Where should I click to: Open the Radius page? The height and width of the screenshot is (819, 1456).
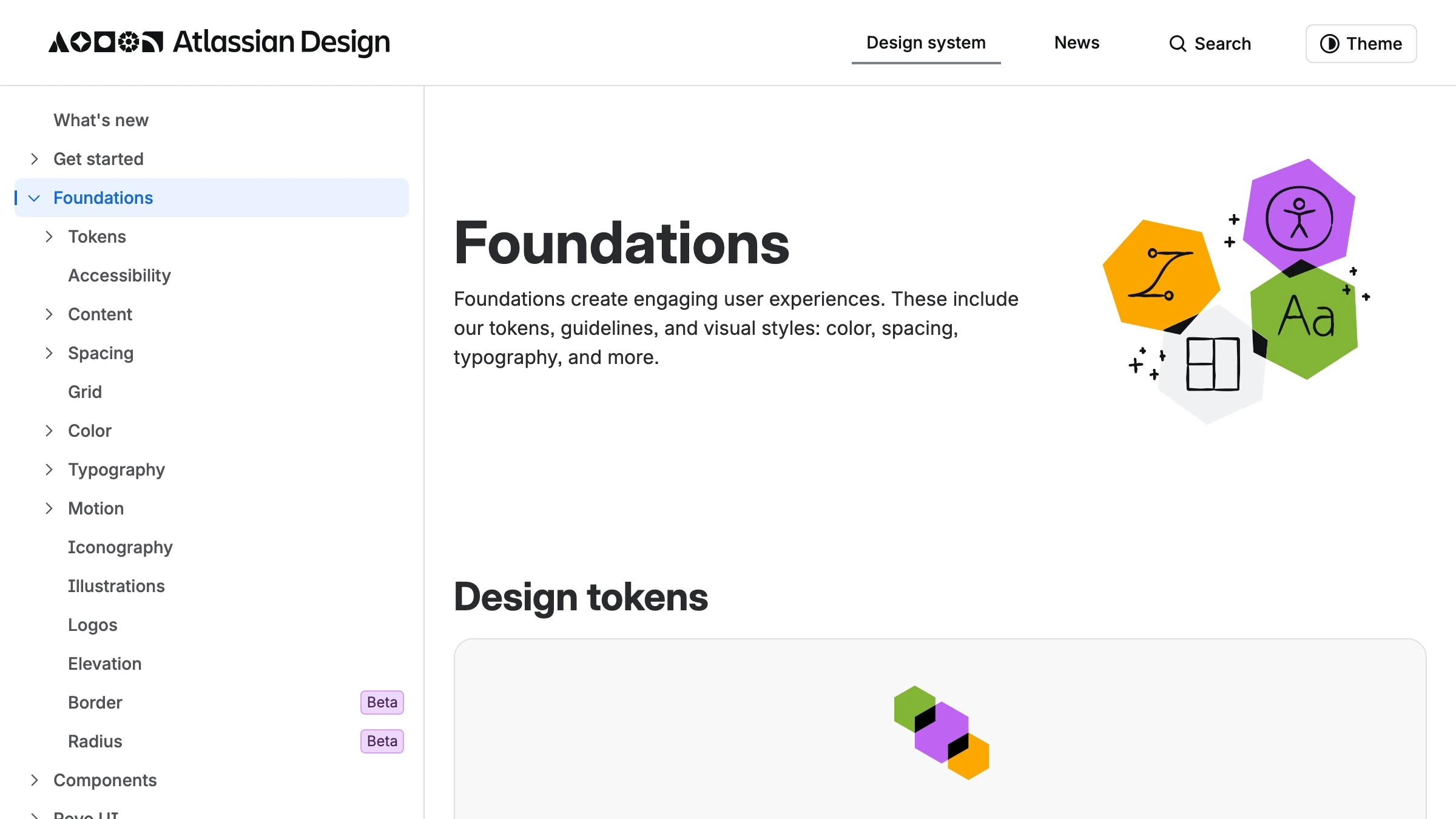coord(95,741)
